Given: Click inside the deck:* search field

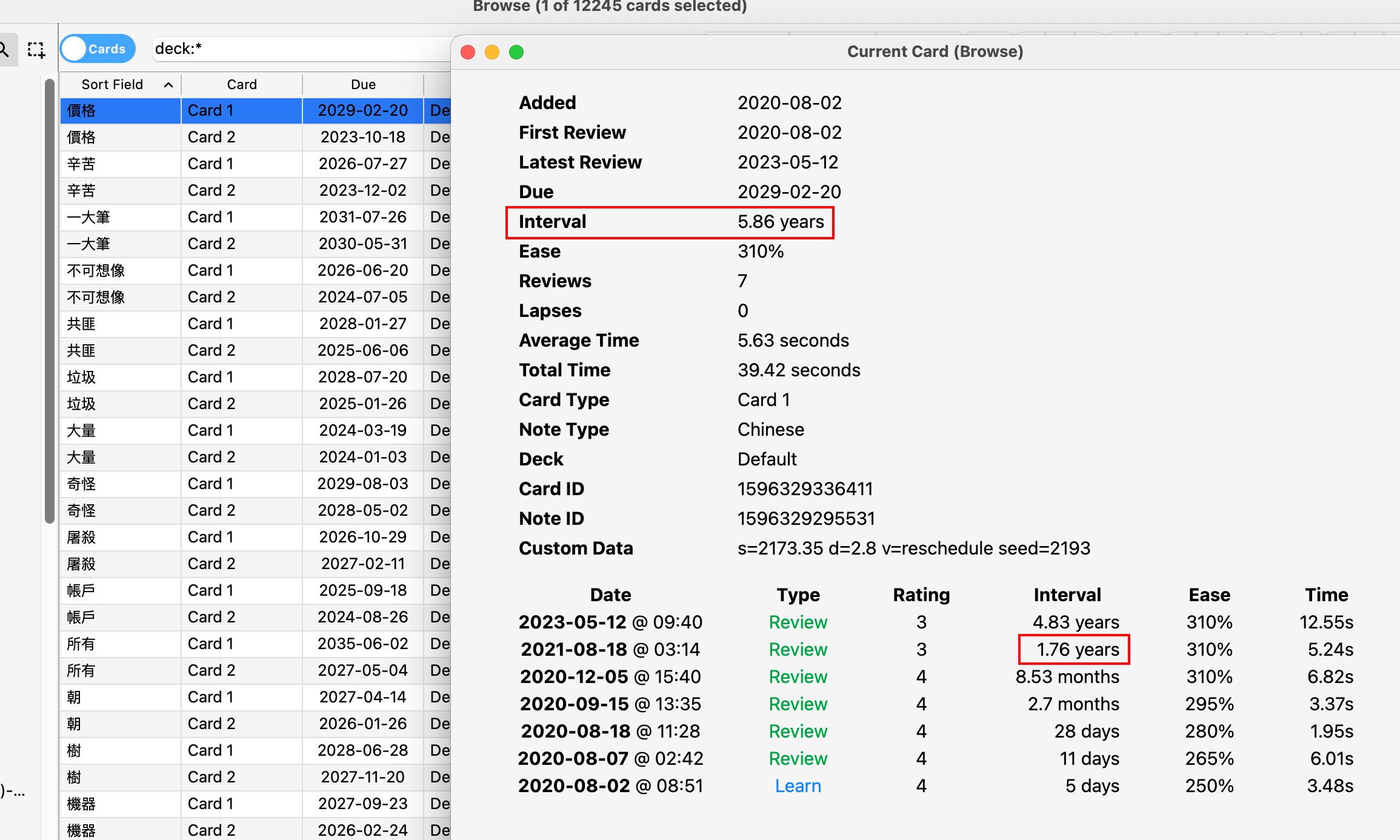Looking at the screenshot, I should pos(273,48).
